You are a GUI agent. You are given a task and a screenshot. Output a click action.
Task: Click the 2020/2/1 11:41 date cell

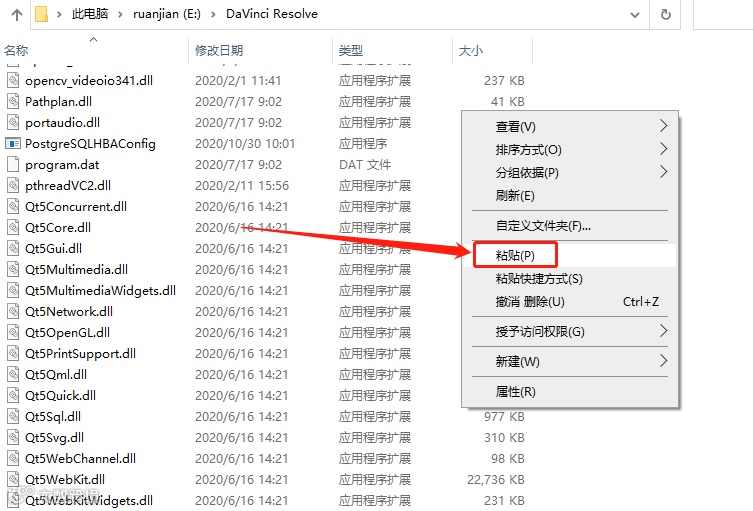tap(238, 80)
